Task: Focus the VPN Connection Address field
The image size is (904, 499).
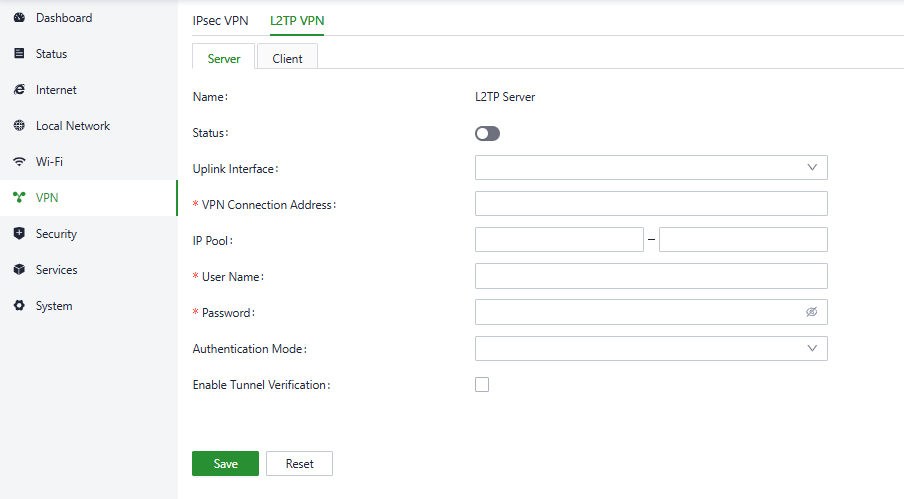Action: [x=651, y=204]
